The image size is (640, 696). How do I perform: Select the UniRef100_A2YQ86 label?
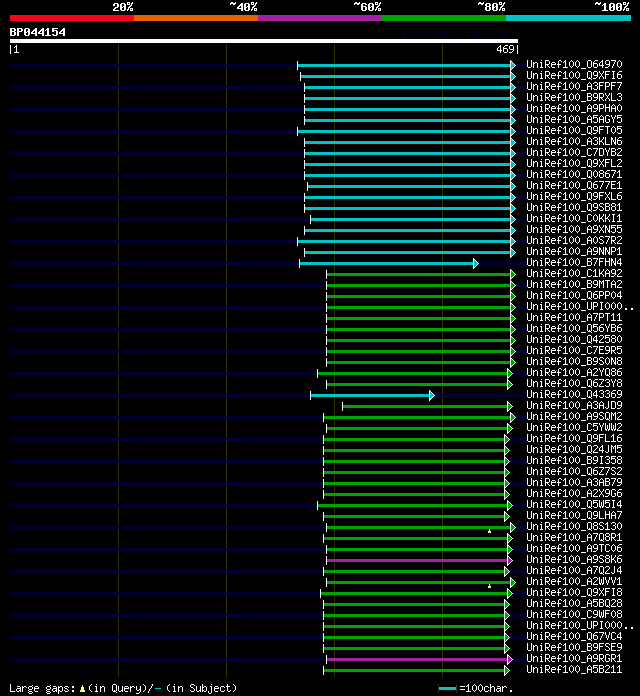574,372
